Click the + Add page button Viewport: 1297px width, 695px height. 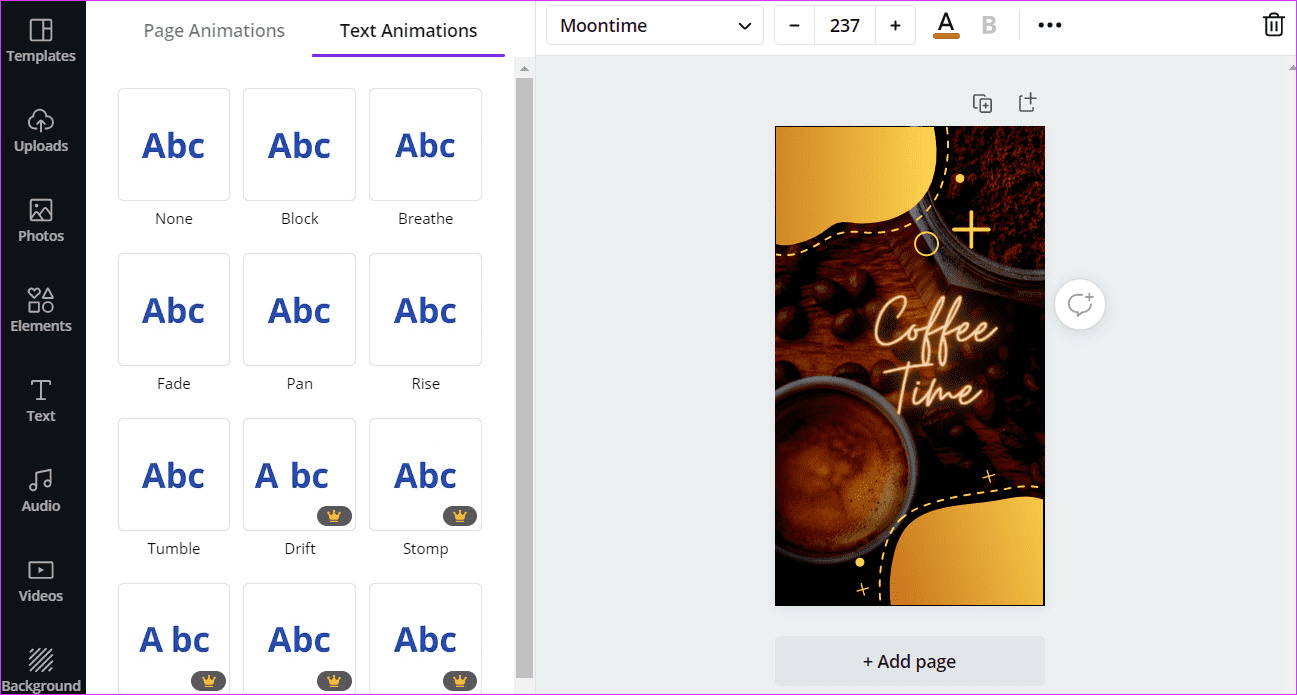tap(910, 661)
